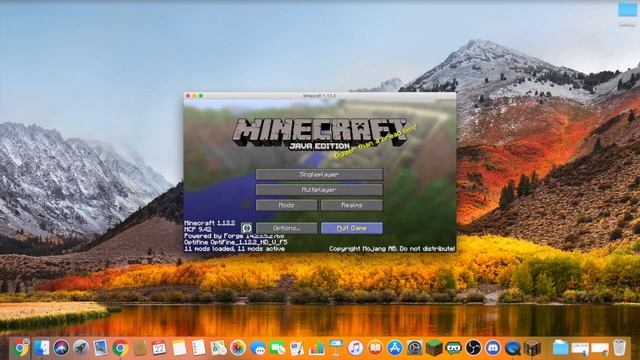Open the Trash
The width and height of the screenshot is (640, 360).
[619, 348]
